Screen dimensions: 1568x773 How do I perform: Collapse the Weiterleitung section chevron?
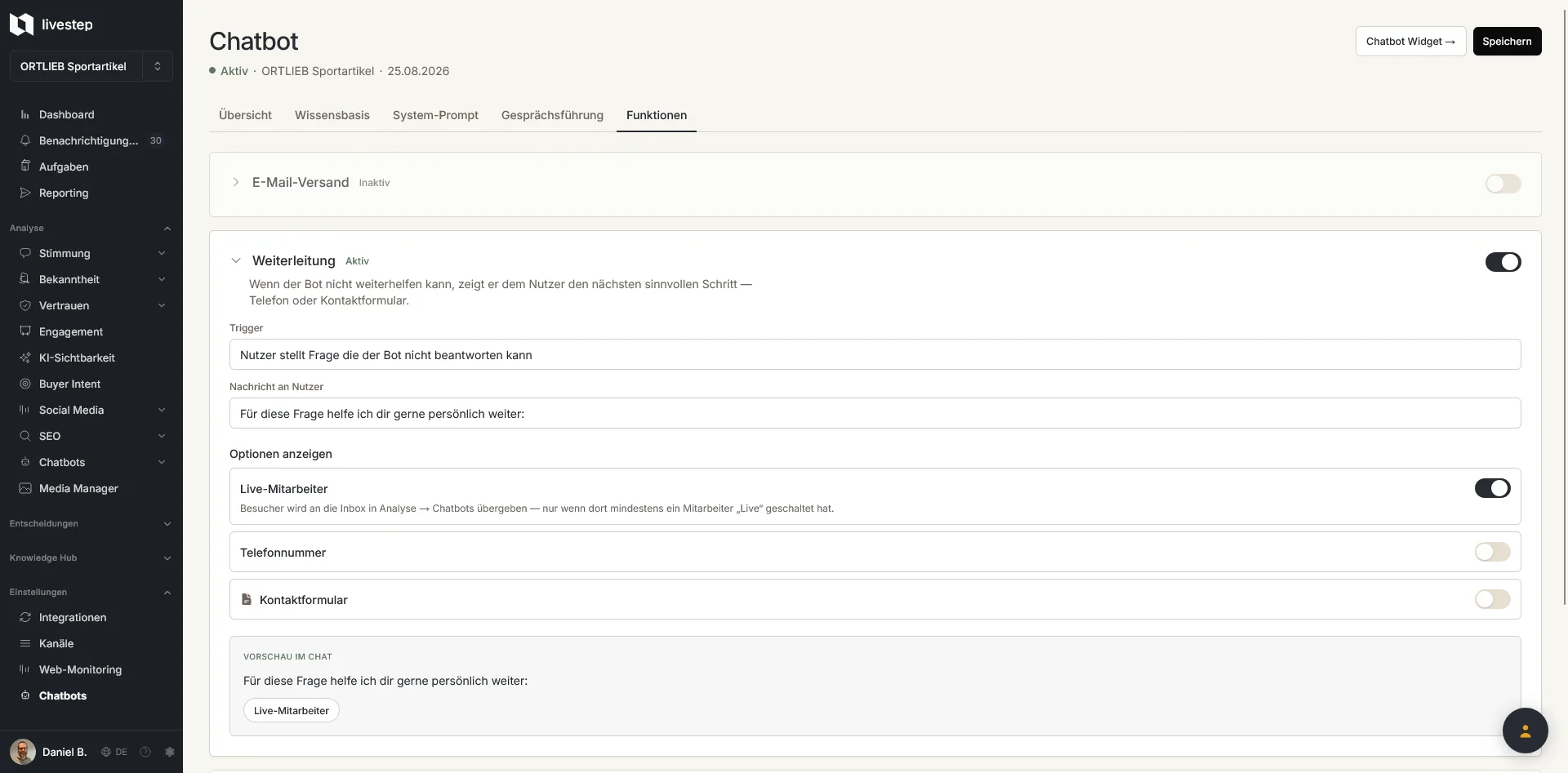tap(236, 260)
